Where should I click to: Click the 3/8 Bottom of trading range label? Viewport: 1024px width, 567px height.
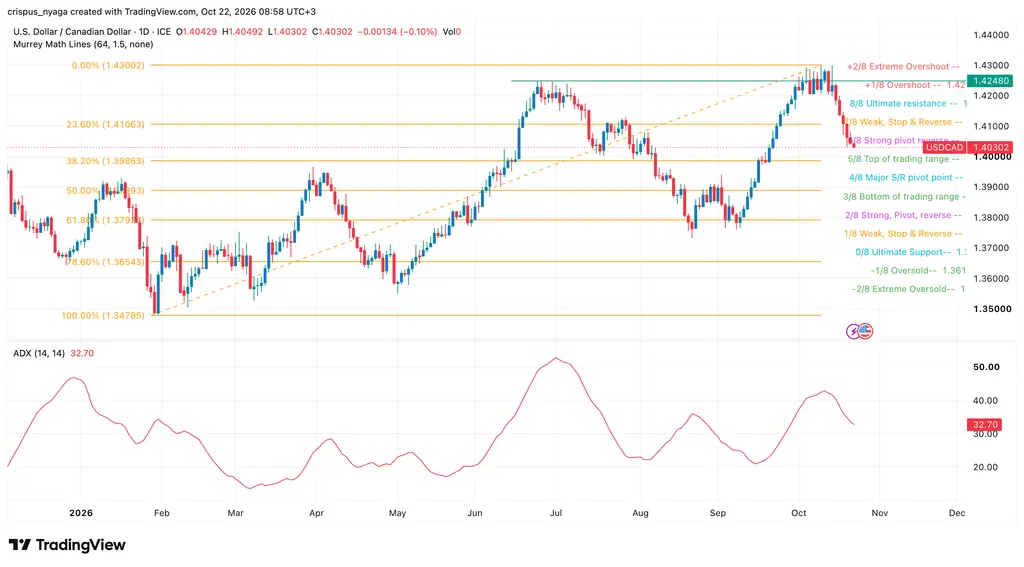point(904,196)
